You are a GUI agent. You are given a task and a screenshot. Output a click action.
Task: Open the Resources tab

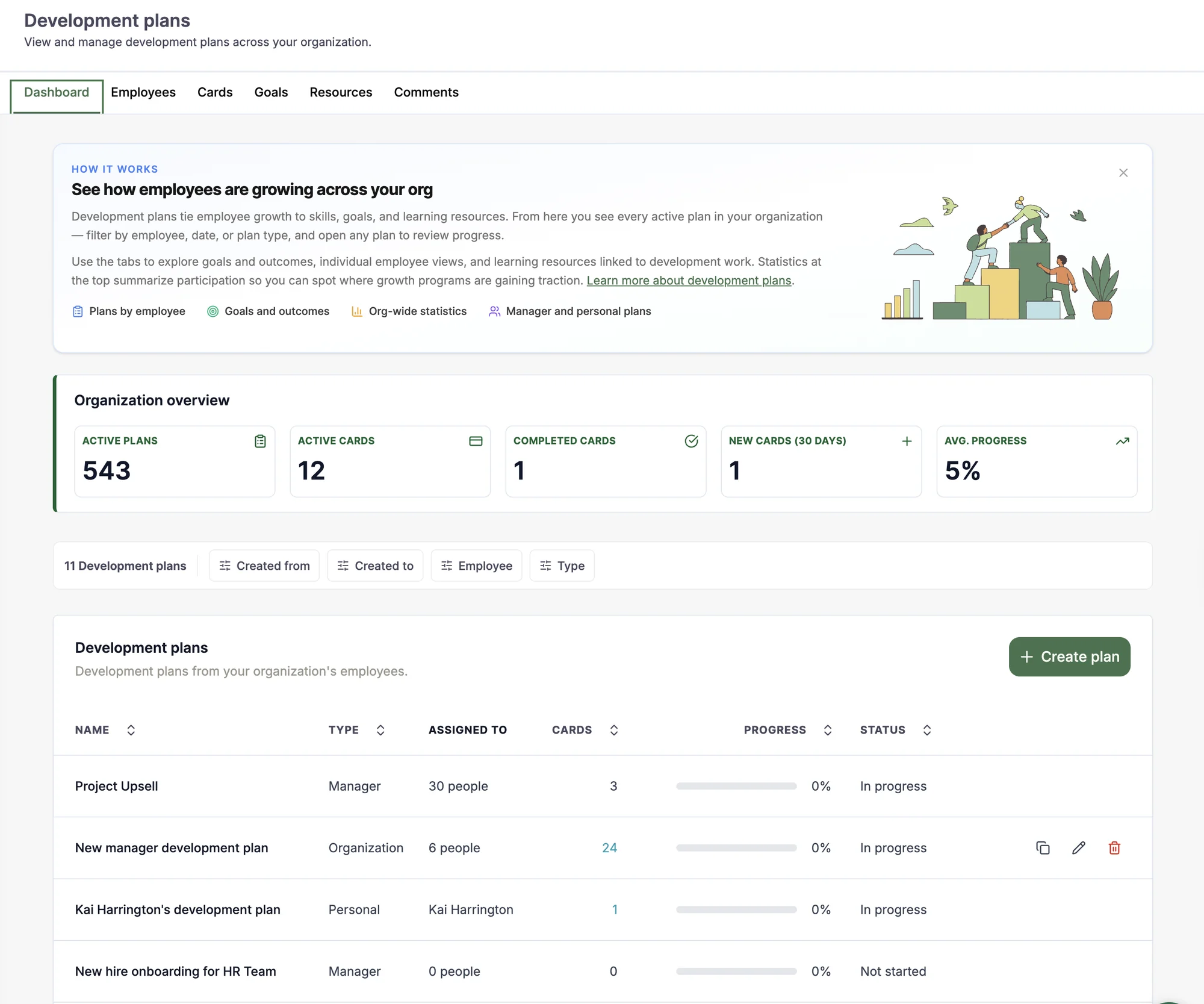(x=341, y=92)
